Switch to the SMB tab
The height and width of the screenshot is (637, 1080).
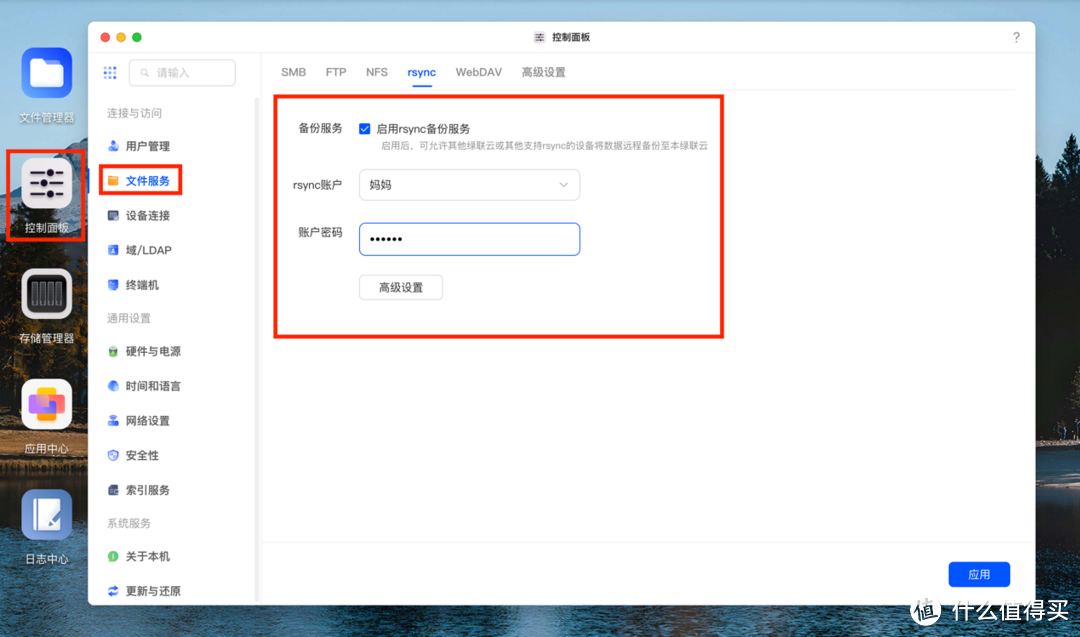tap(292, 71)
